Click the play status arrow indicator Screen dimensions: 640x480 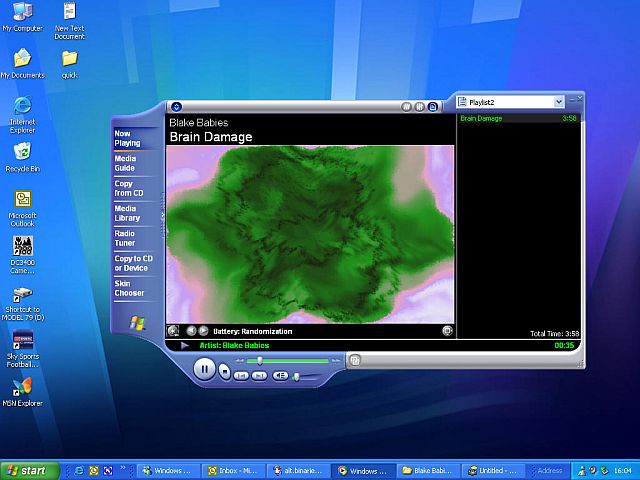pos(184,345)
